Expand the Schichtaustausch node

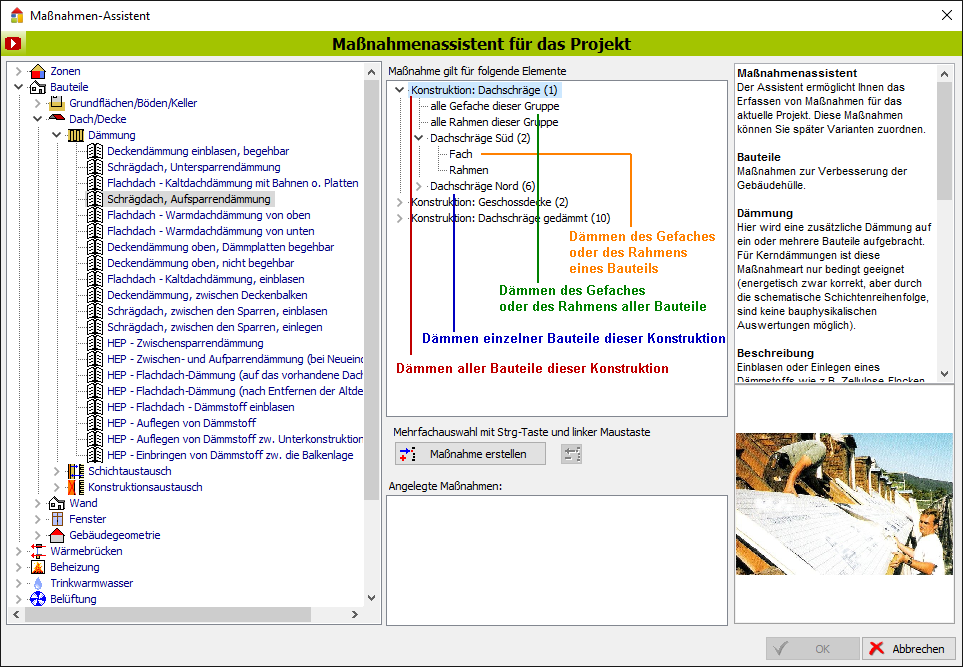pyautogui.click(x=57, y=471)
